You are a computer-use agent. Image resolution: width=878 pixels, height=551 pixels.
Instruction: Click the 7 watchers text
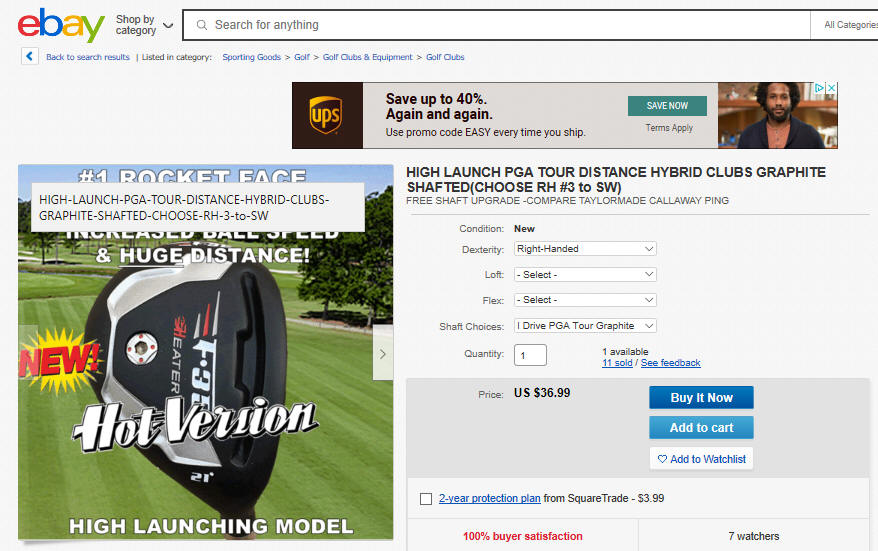tap(754, 536)
